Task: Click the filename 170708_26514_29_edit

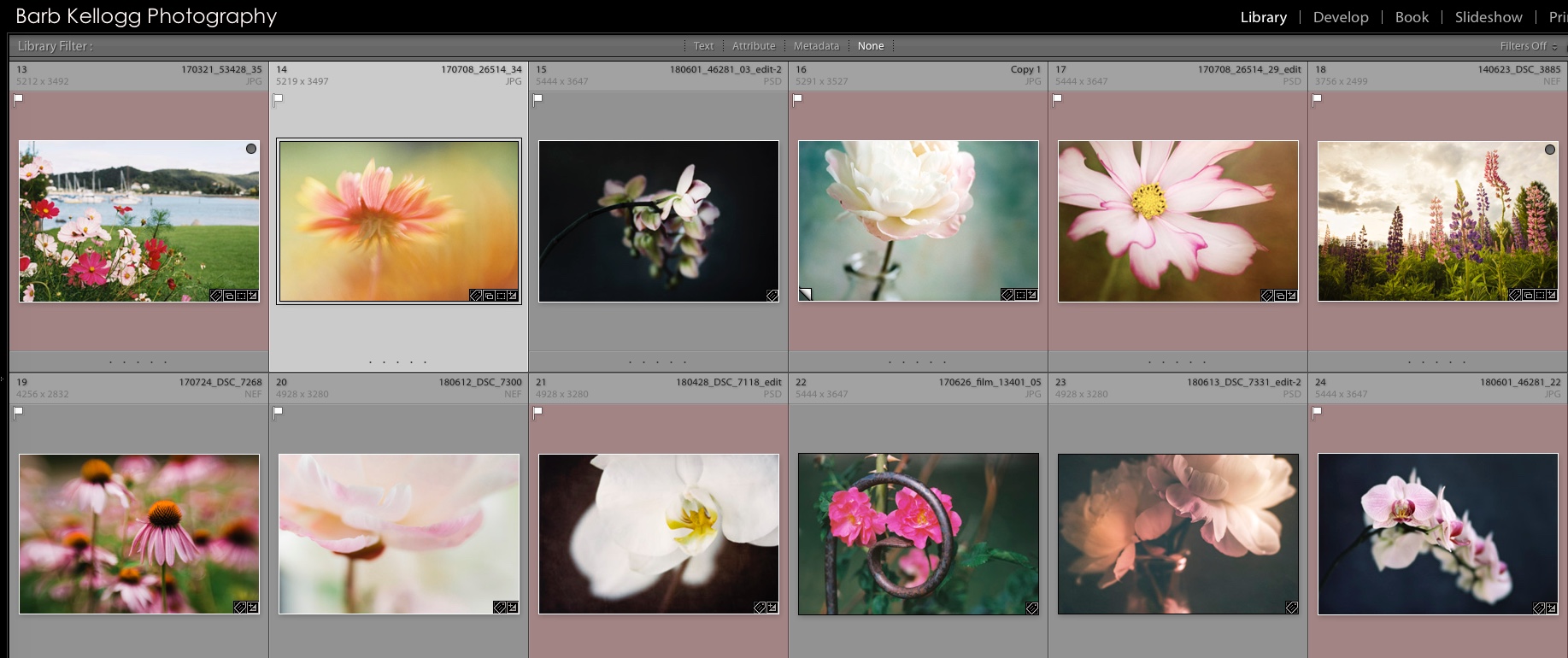Action: click(x=1249, y=70)
